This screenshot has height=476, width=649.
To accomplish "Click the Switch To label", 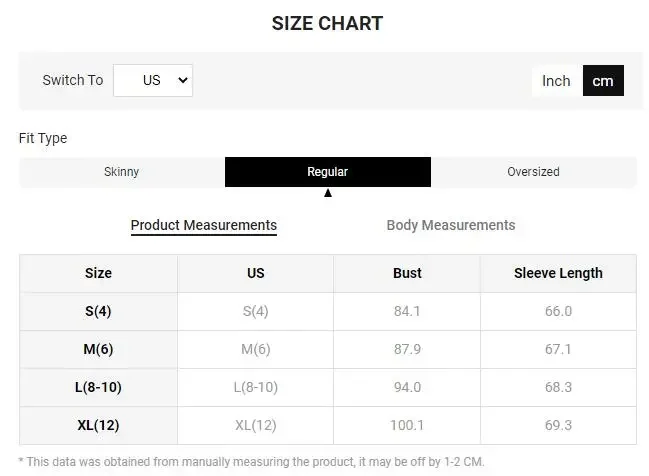I will (73, 80).
